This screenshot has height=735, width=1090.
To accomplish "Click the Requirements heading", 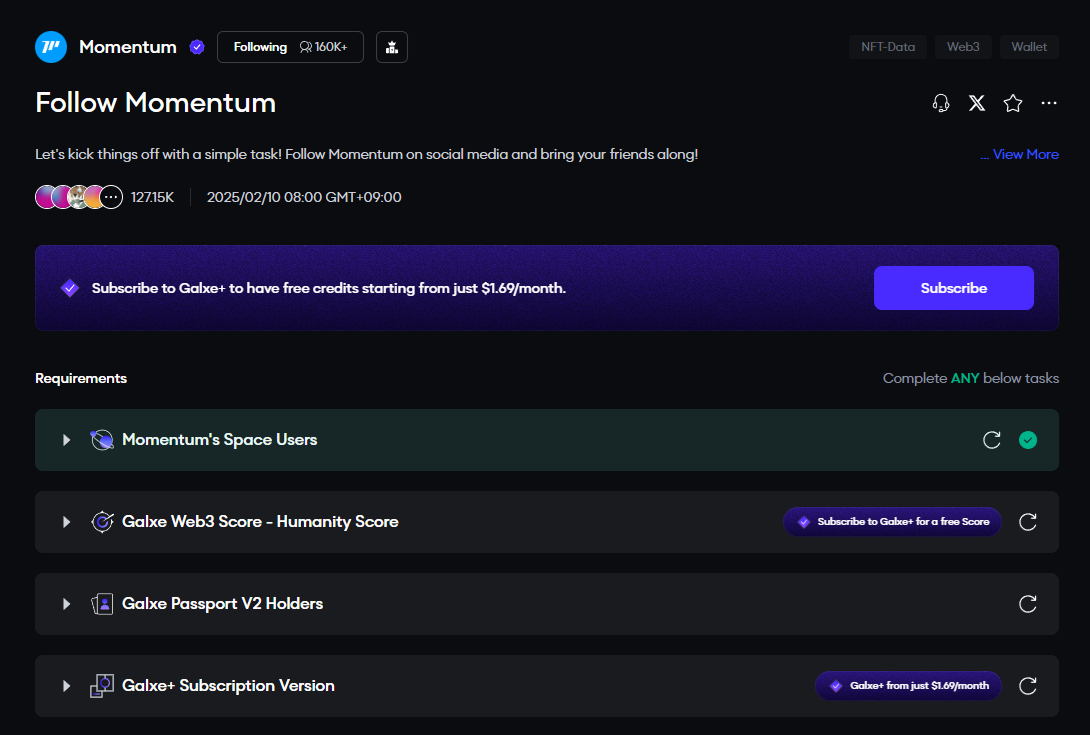I will pos(81,378).
